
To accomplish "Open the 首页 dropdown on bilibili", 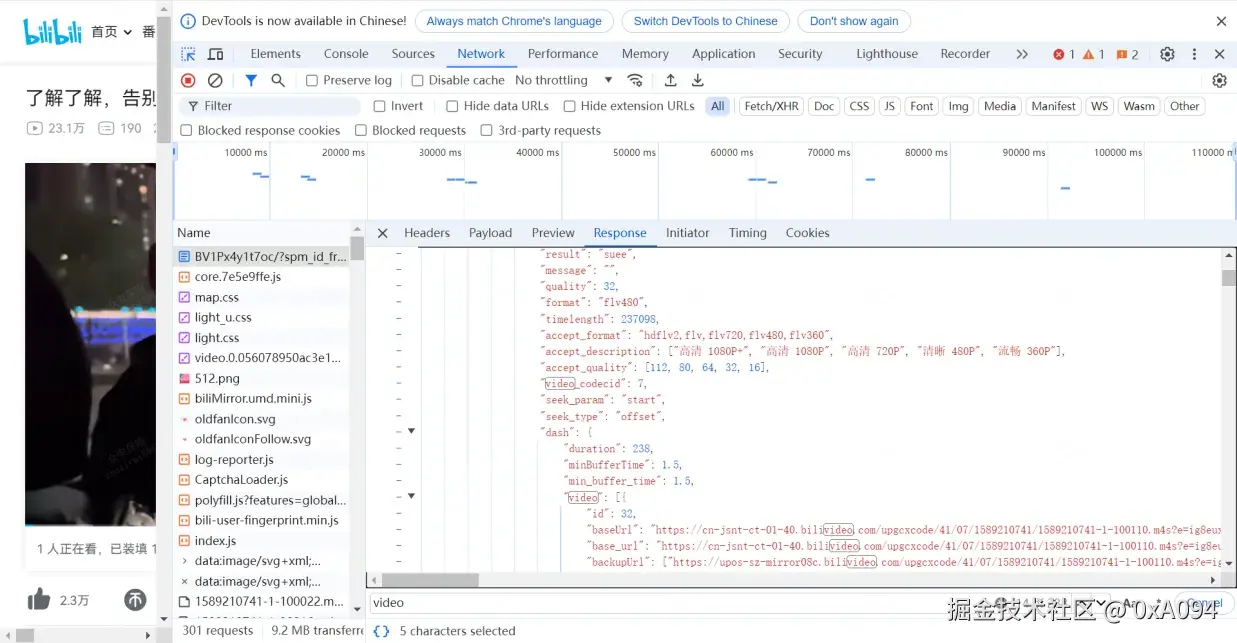I will pos(111,32).
